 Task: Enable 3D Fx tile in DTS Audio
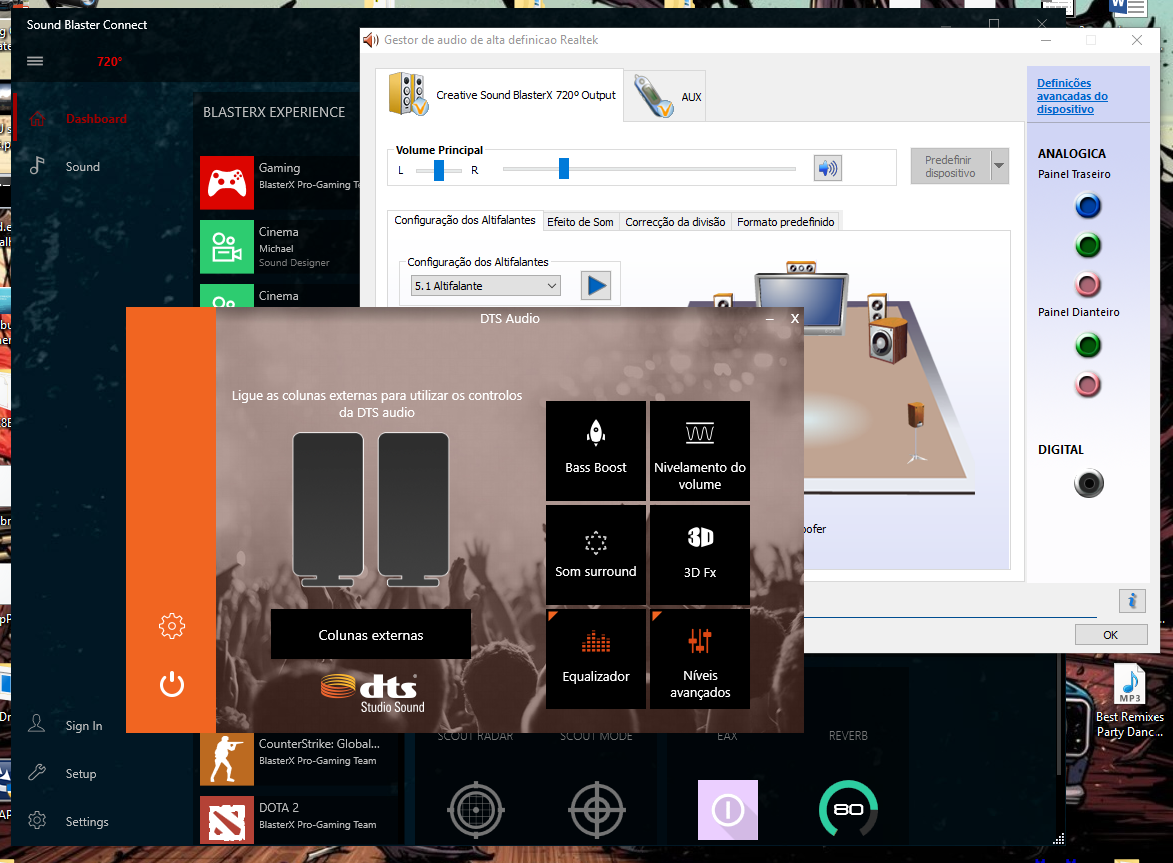tap(699, 555)
